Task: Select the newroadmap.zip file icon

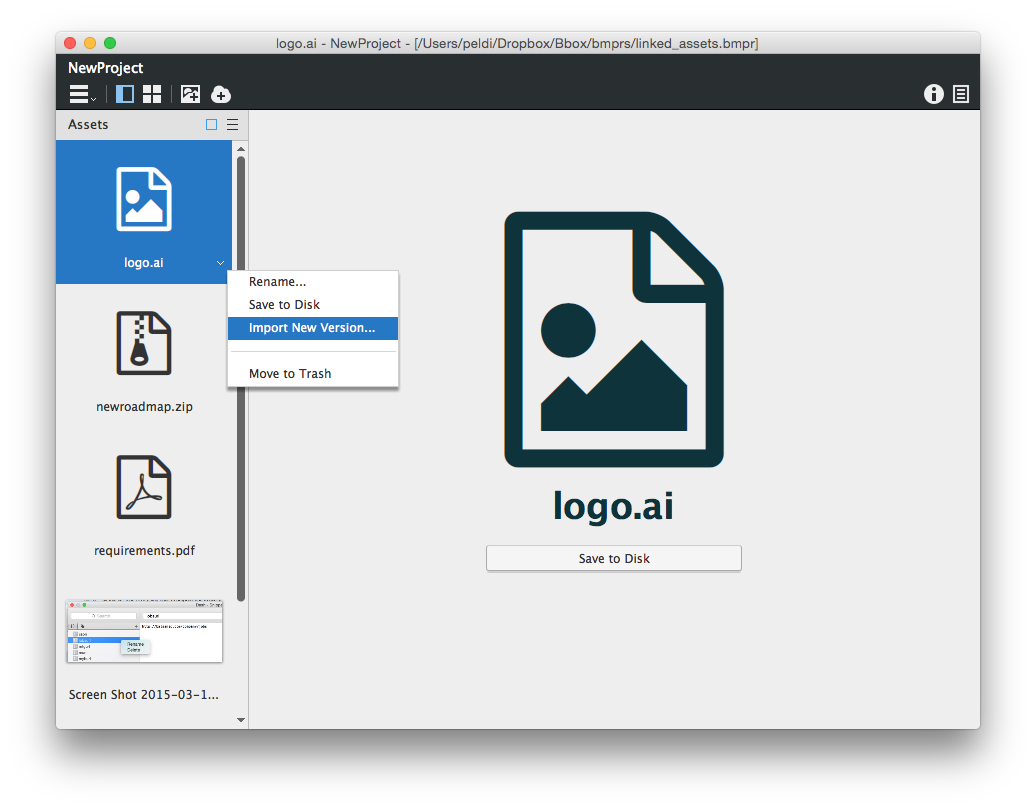Action: click(144, 345)
